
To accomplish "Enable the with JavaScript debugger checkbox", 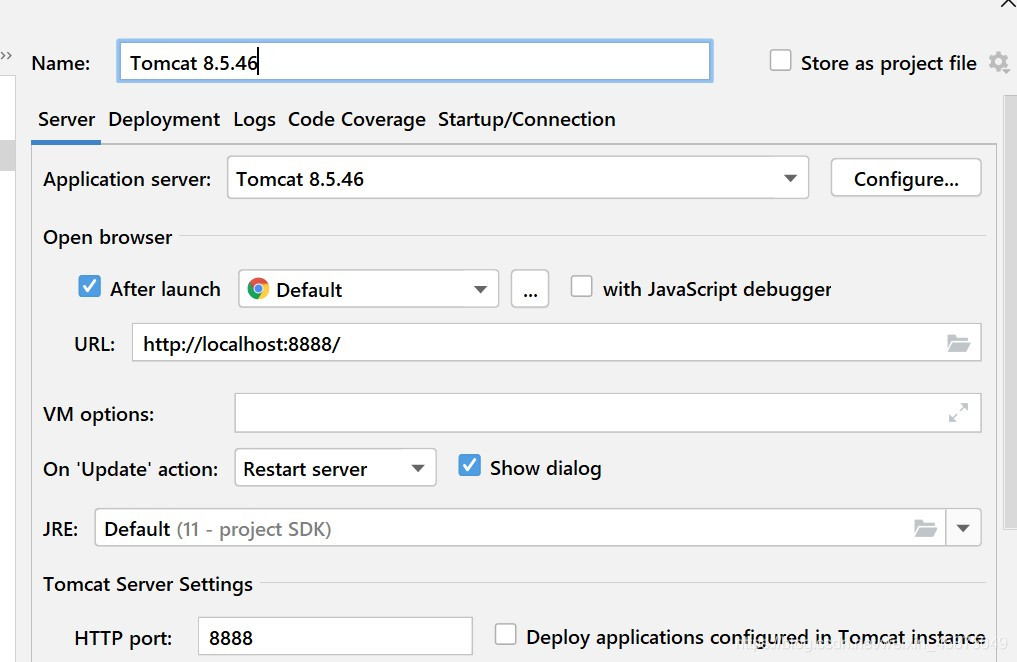I will (x=581, y=287).
